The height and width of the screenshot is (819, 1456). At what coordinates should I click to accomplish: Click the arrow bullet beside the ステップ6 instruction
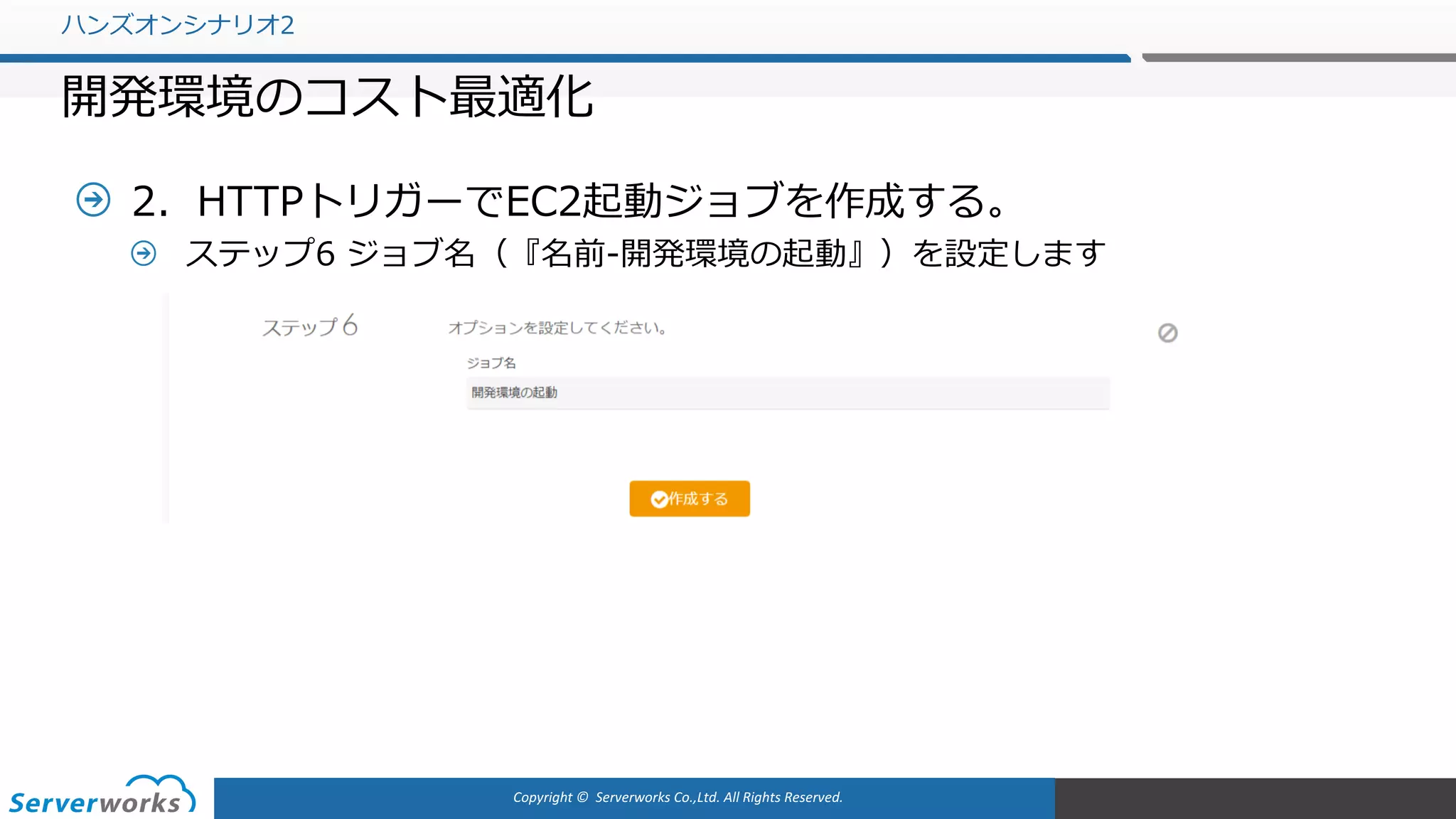point(144,253)
